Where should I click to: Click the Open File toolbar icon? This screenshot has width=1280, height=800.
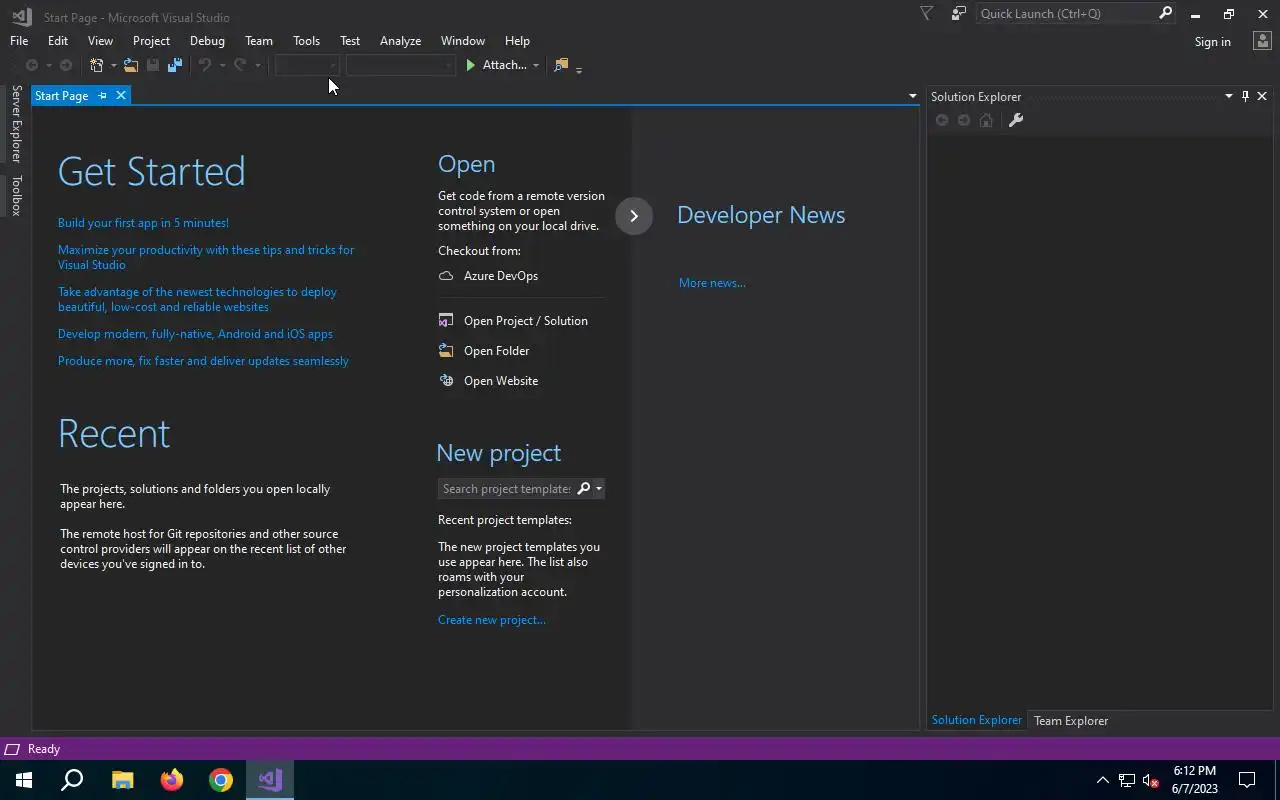pos(130,65)
